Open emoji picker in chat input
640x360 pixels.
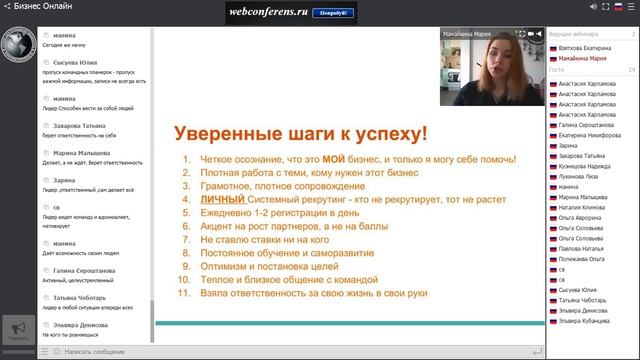click(x=57, y=351)
